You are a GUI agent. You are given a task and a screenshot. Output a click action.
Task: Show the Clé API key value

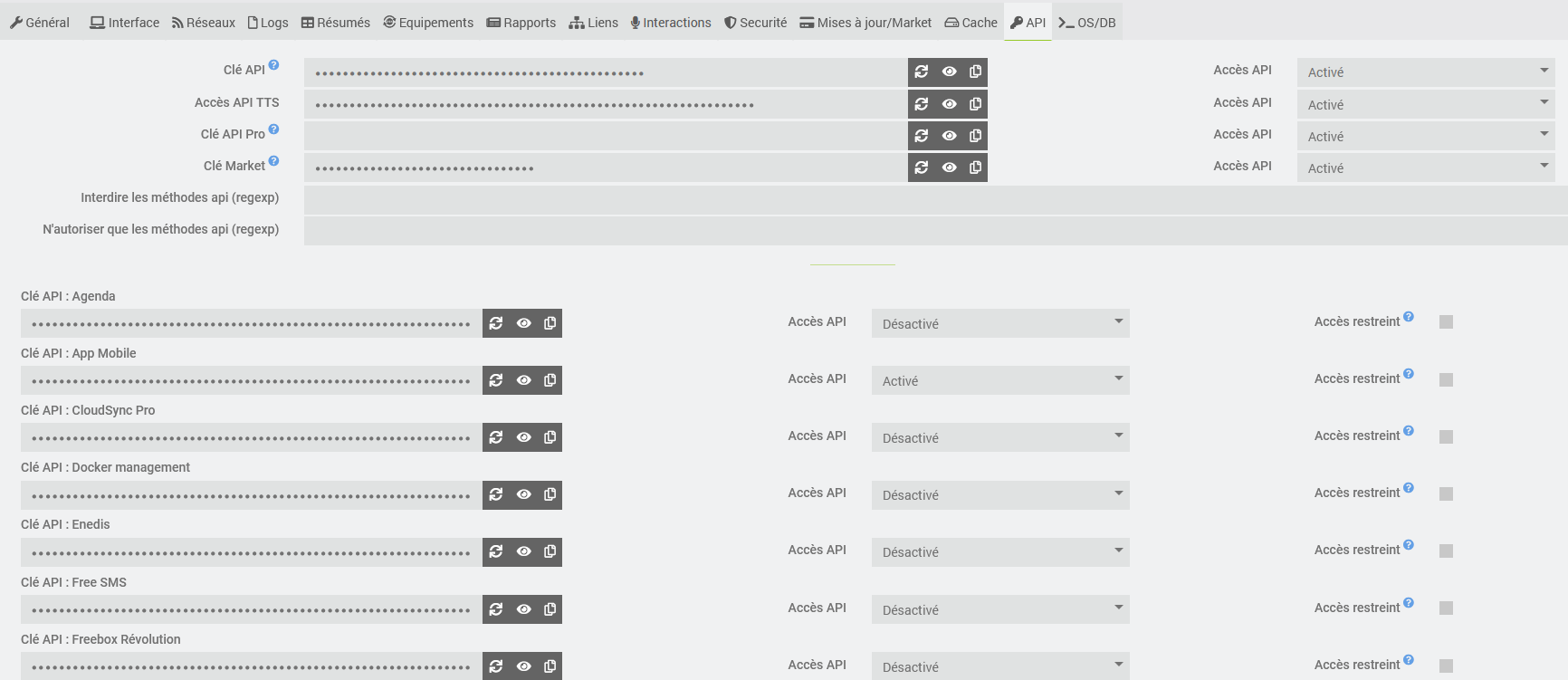(949, 72)
